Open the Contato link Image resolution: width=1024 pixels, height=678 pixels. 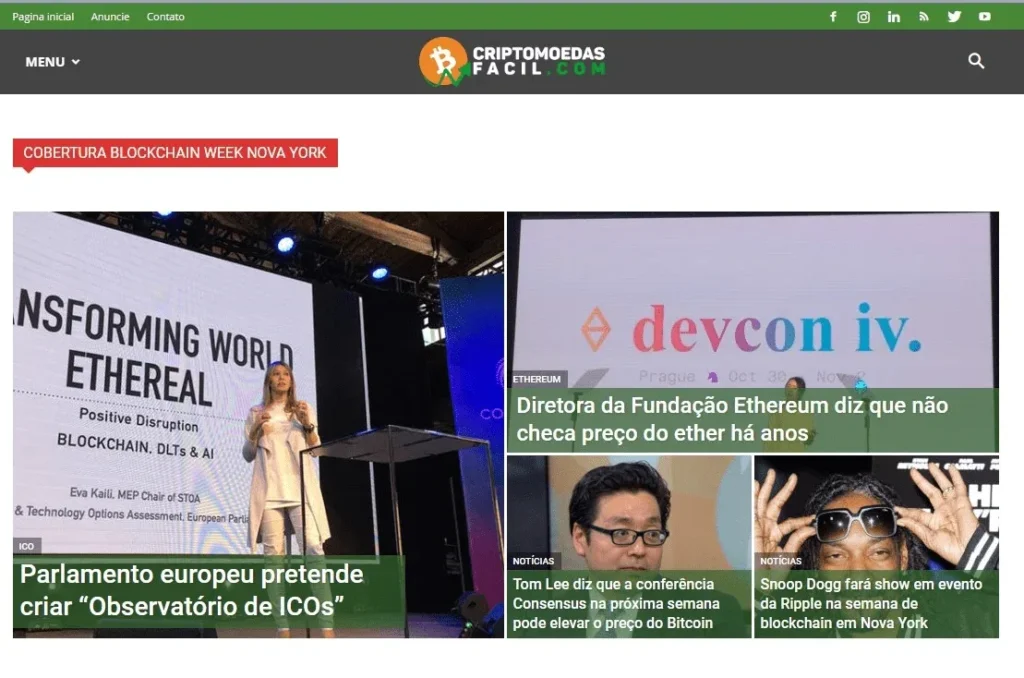[165, 17]
